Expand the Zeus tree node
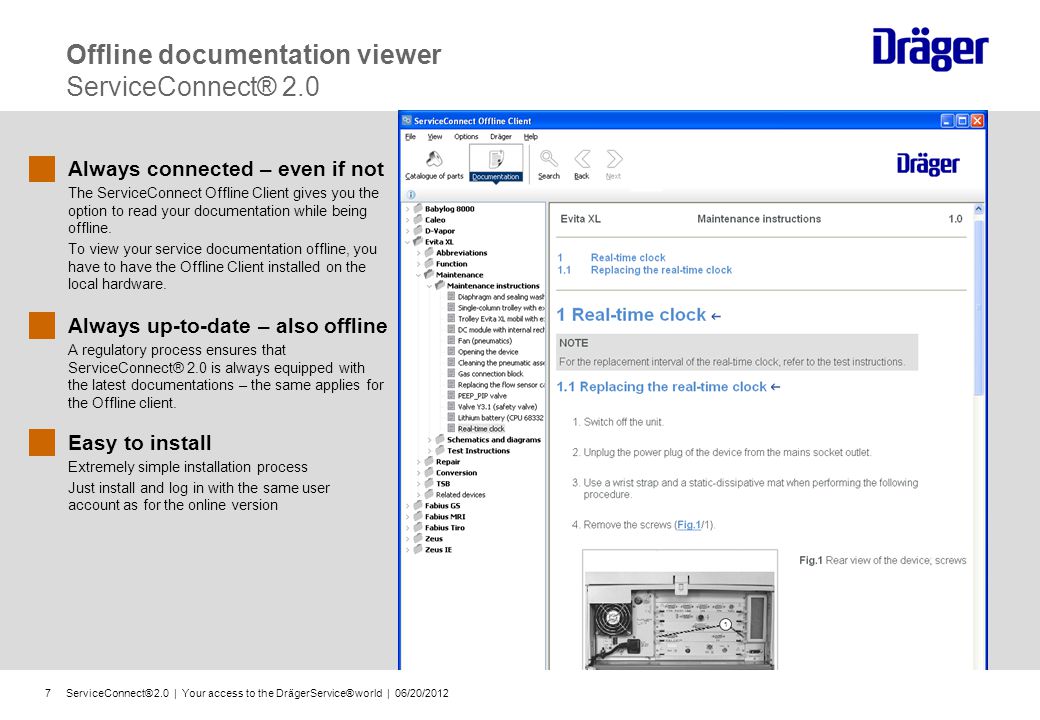The height and width of the screenshot is (720, 1040). pos(407,539)
